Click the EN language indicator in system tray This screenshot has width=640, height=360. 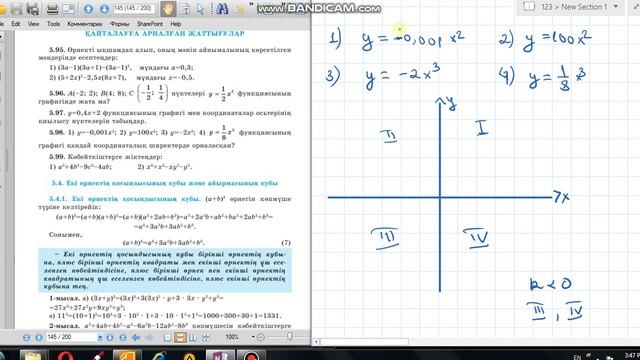coord(577,357)
